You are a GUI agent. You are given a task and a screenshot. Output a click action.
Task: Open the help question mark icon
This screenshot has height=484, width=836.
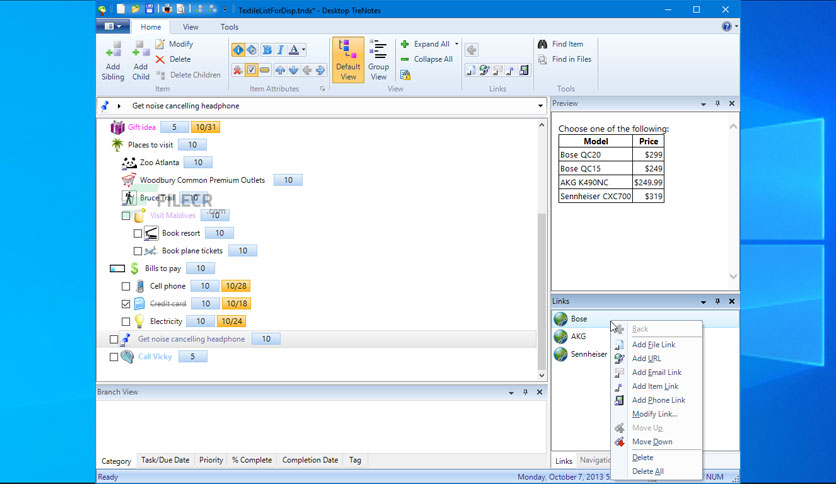[x=726, y=26]
